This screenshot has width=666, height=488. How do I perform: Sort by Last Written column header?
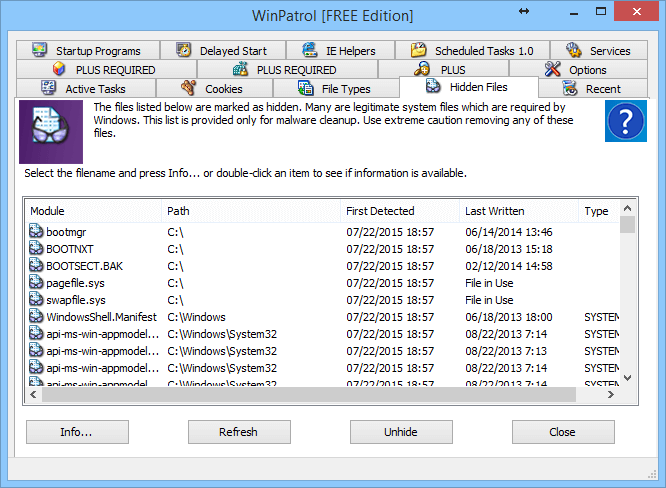[x=519, y=211]
